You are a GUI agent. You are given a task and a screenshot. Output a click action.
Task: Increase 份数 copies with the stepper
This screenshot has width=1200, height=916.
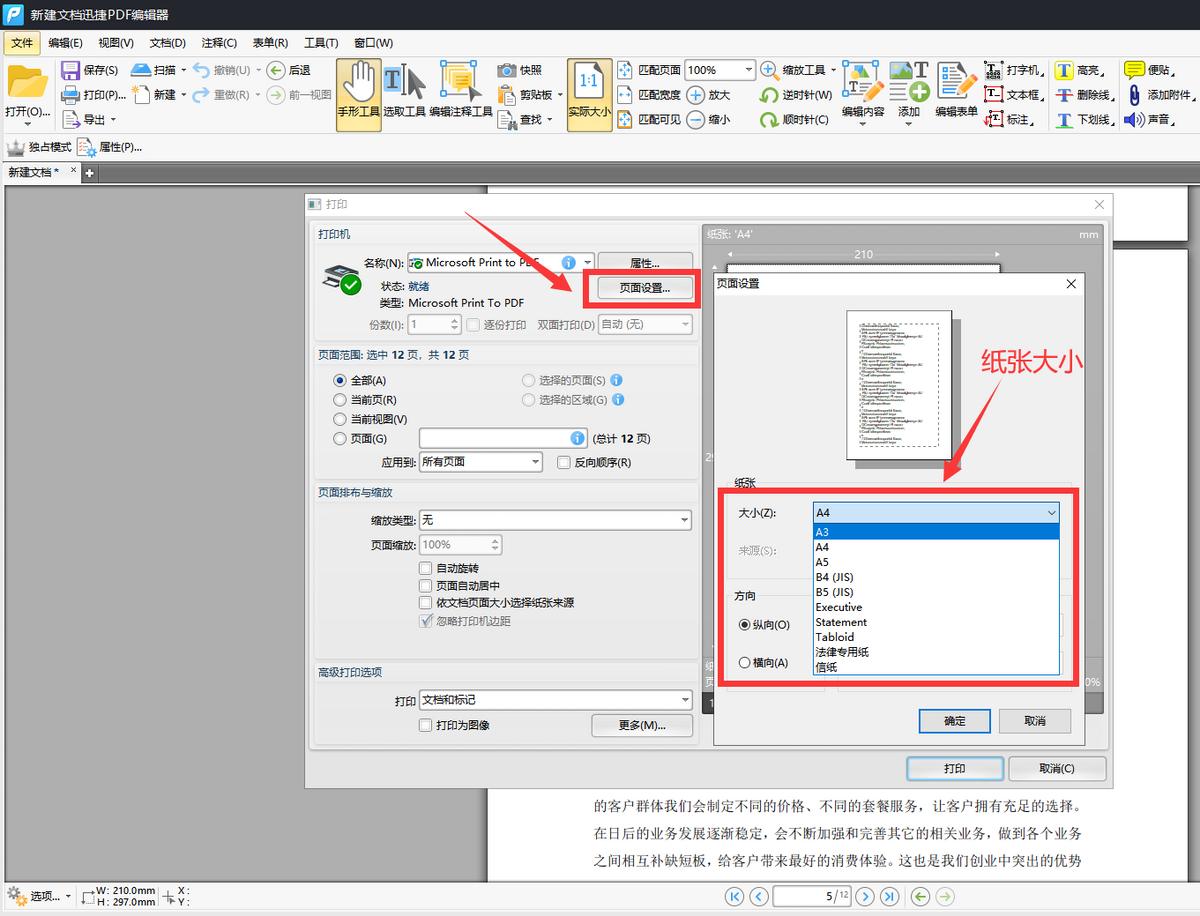click(456, 320)
